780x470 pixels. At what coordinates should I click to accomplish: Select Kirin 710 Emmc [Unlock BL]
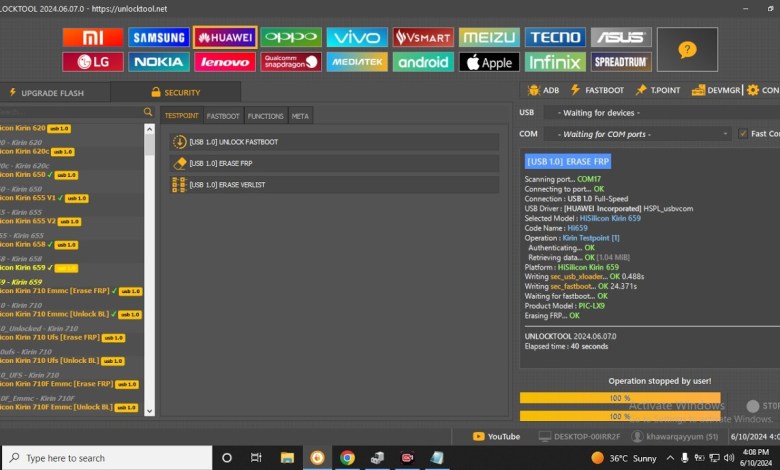tap(71, 314)
